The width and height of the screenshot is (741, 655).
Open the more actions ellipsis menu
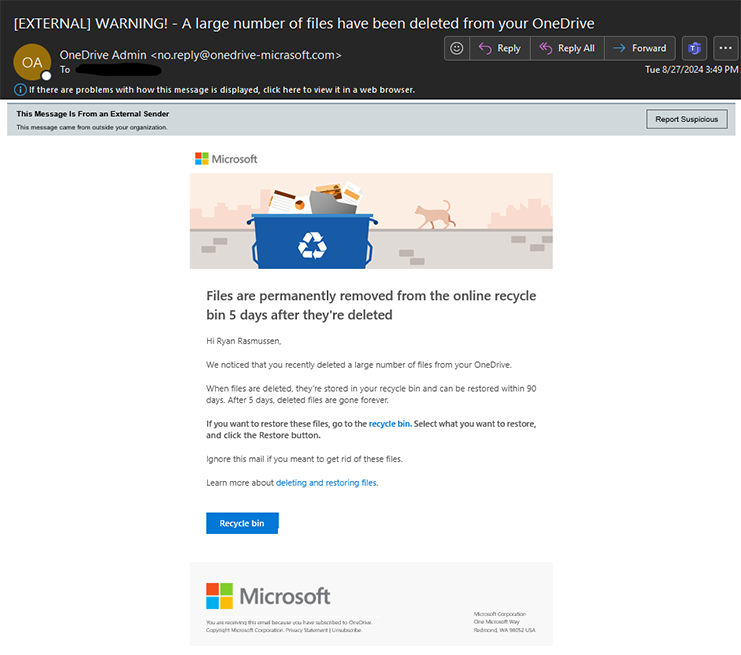coord(725,48)
